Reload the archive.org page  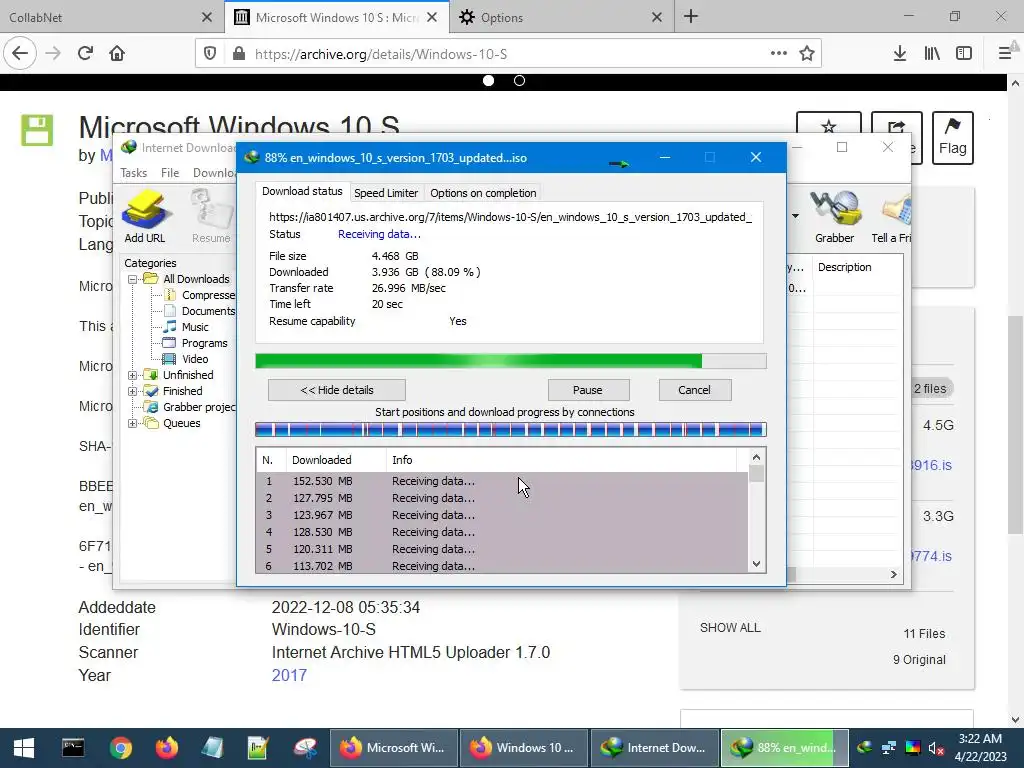85,54
